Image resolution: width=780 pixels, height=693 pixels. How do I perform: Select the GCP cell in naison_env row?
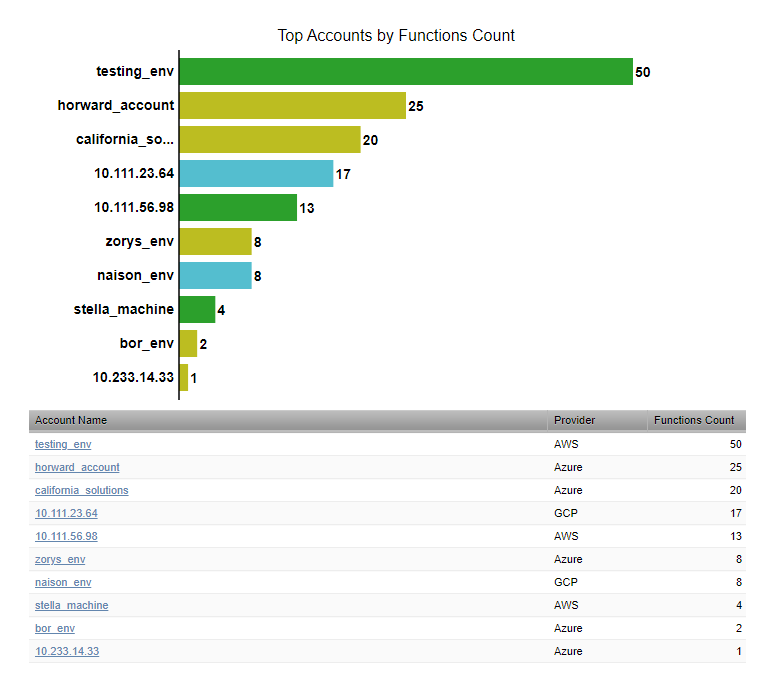(x=566, y=582)
